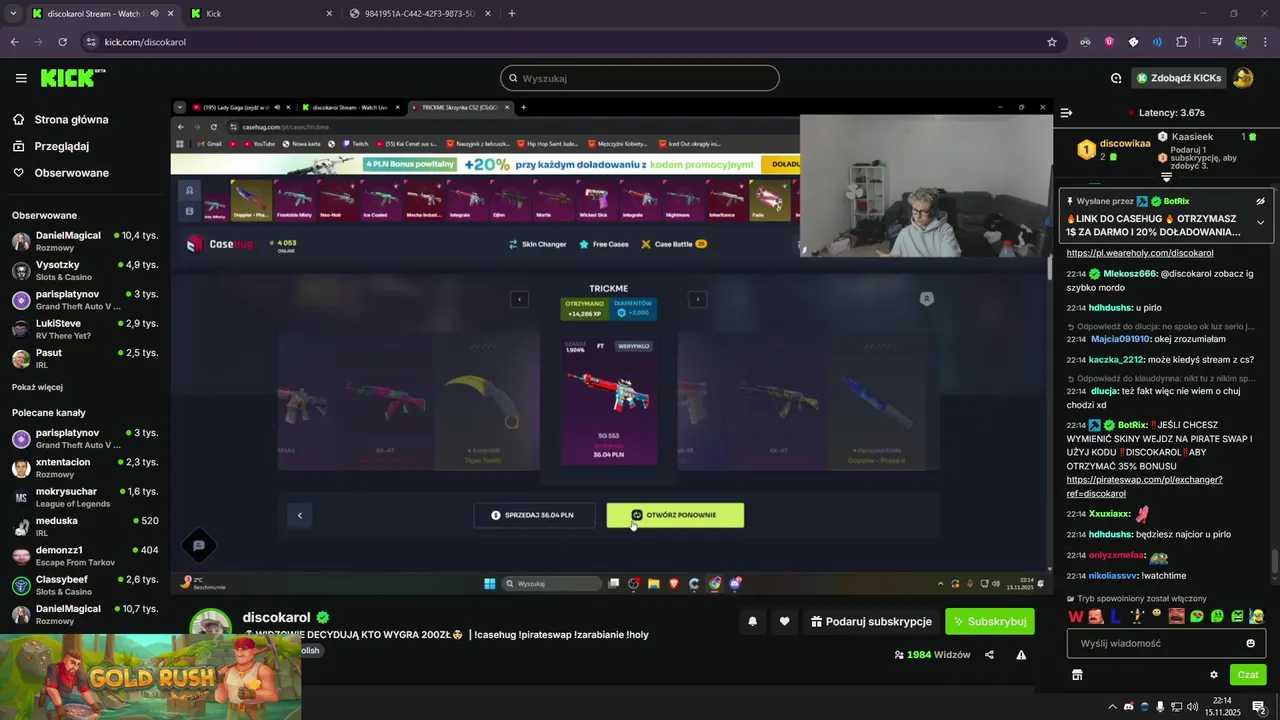This screenshot has width=1280, height=720.
Task: Insert the blue L emote
Action: coord(1115,616)
